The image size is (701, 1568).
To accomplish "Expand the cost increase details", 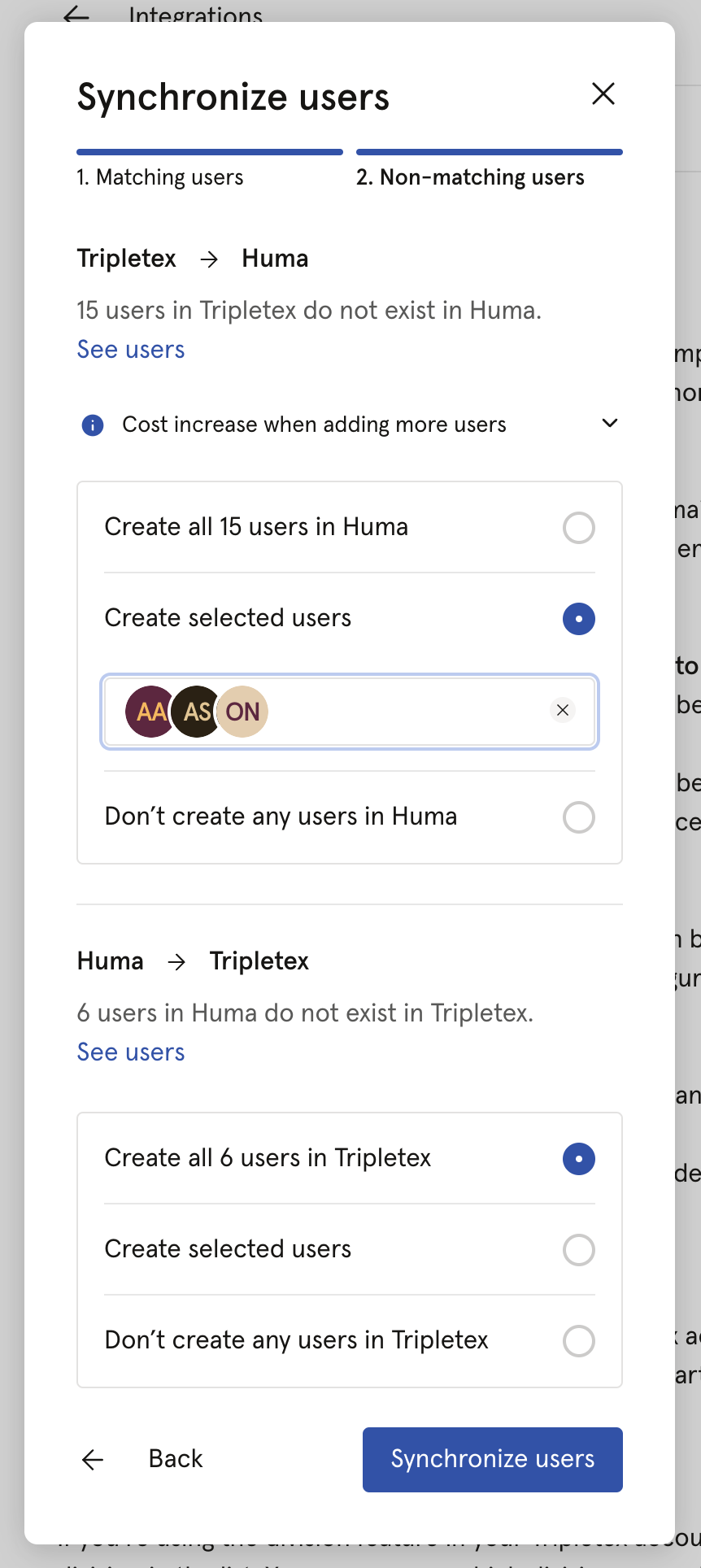I will 609,423.
